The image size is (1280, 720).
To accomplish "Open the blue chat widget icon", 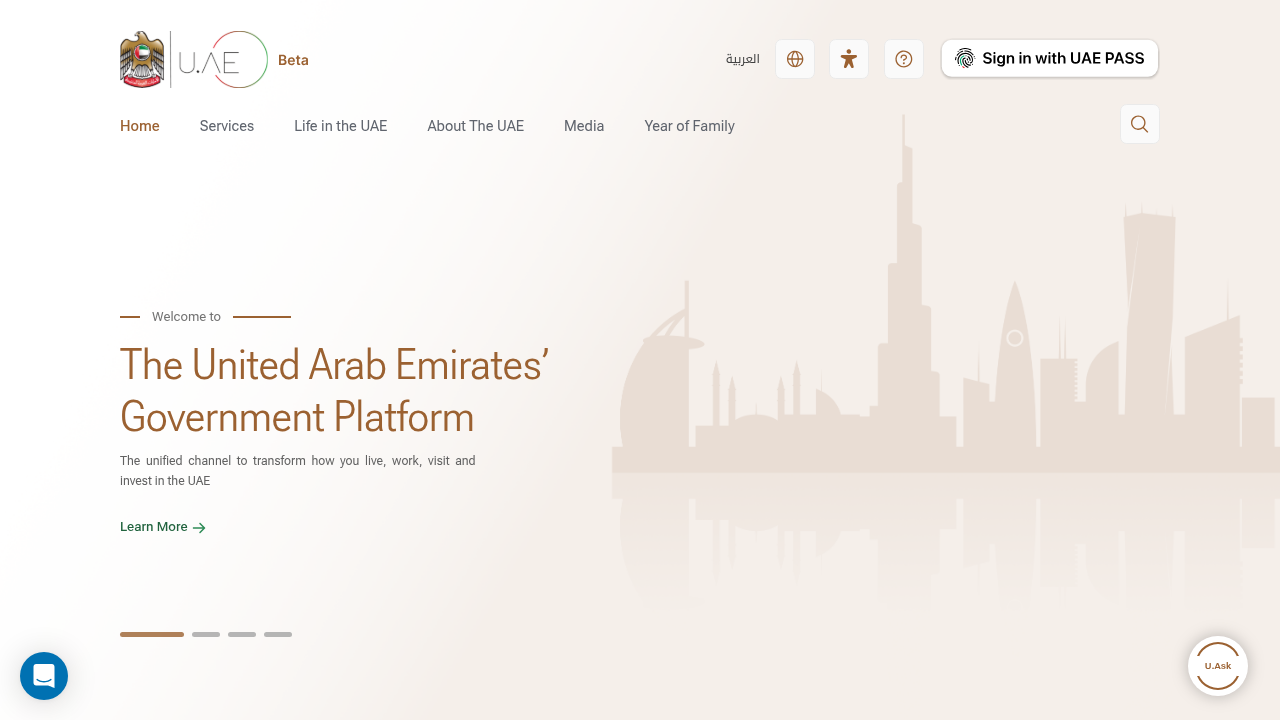I will coord(44,676).
